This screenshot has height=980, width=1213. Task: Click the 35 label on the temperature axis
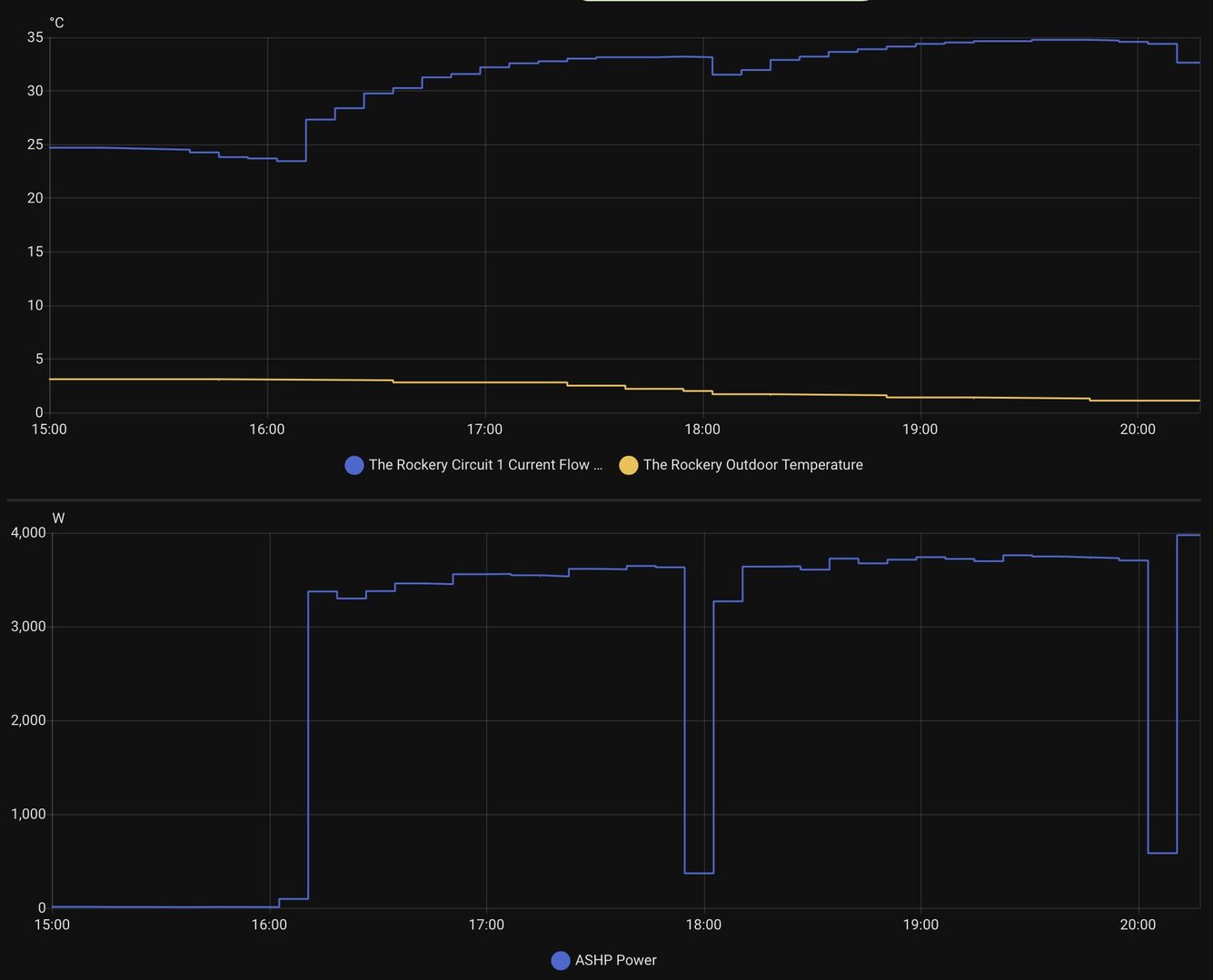tap(35, 37)
